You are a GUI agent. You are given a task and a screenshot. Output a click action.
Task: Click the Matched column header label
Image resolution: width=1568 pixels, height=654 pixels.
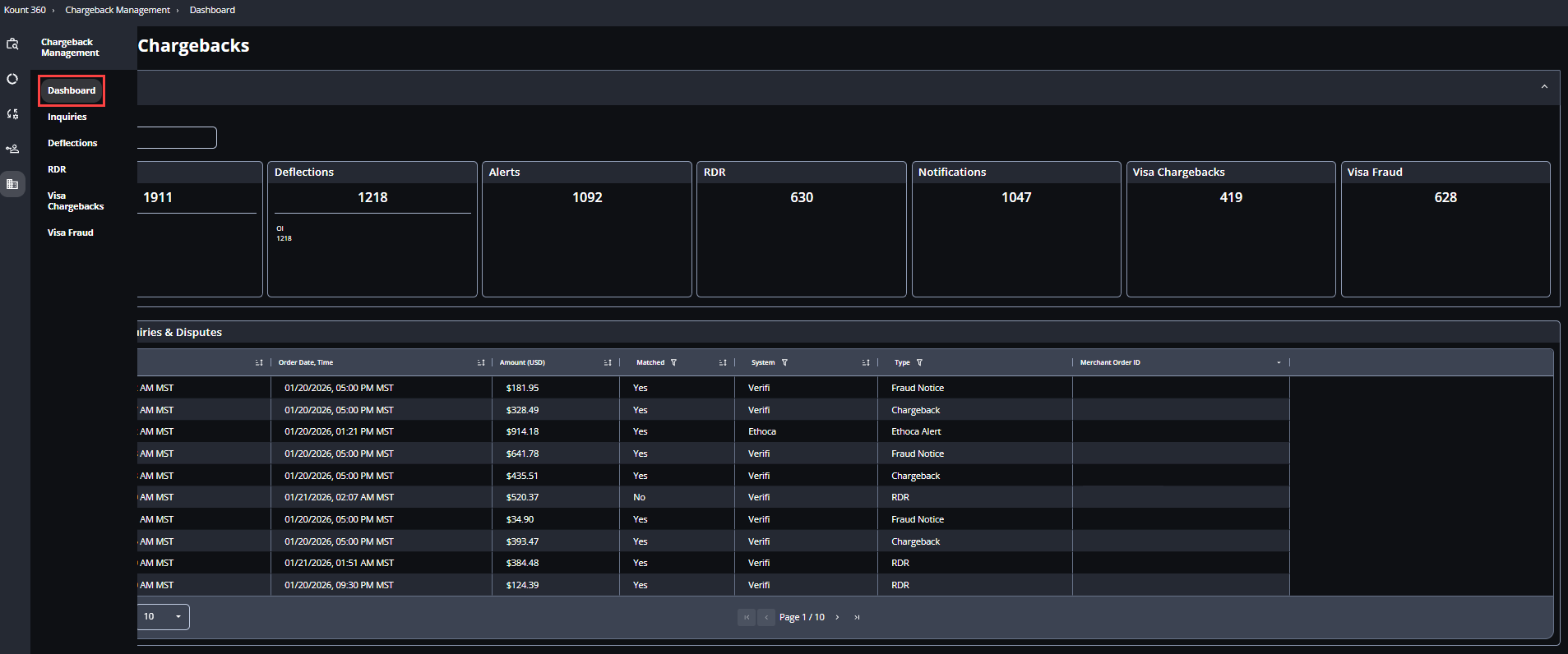coord(650,362)
